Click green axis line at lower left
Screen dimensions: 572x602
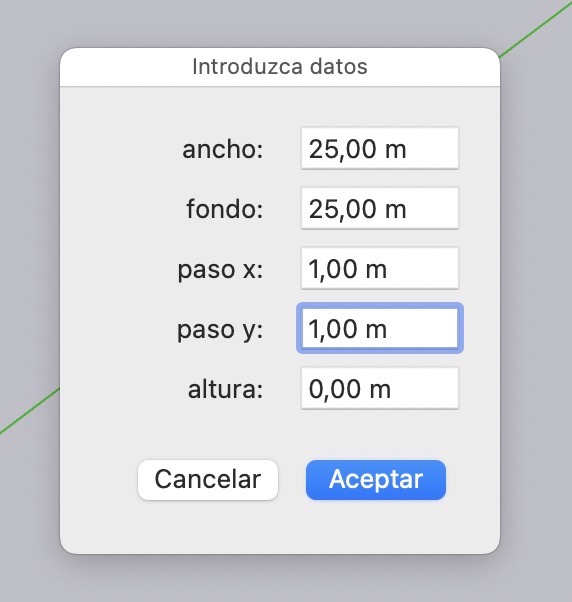(29, 411)
